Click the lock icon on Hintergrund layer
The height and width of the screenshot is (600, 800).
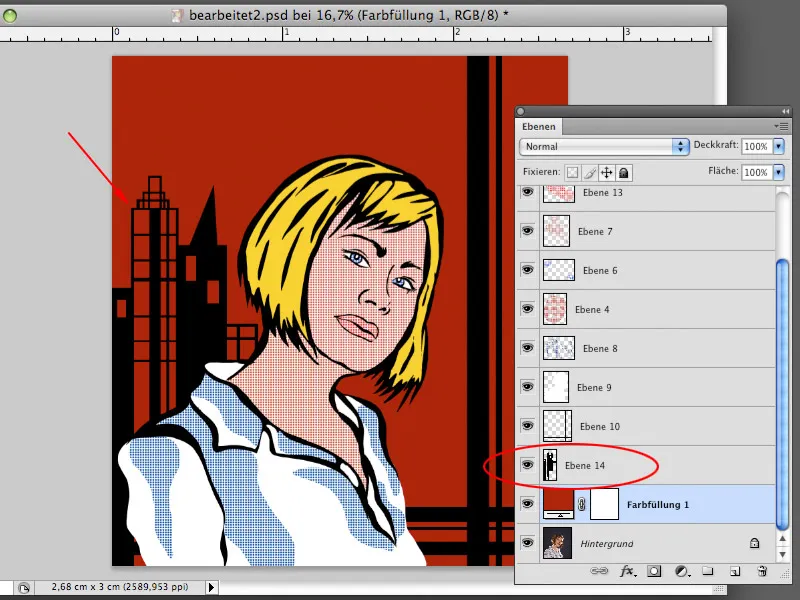tap(754, 543)
